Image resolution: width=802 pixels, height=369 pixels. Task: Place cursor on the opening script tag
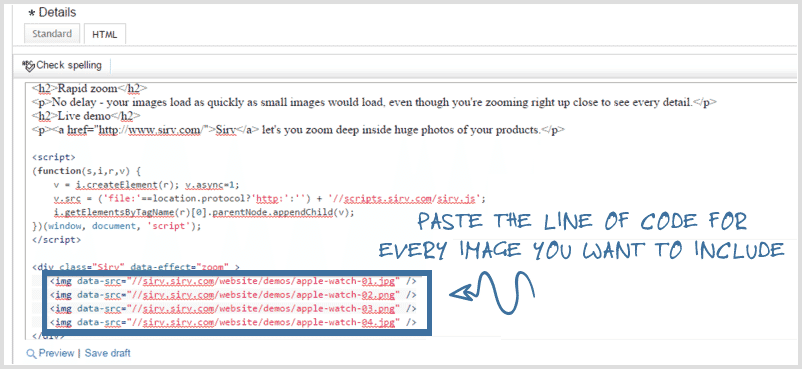click(x=53, y=157)
